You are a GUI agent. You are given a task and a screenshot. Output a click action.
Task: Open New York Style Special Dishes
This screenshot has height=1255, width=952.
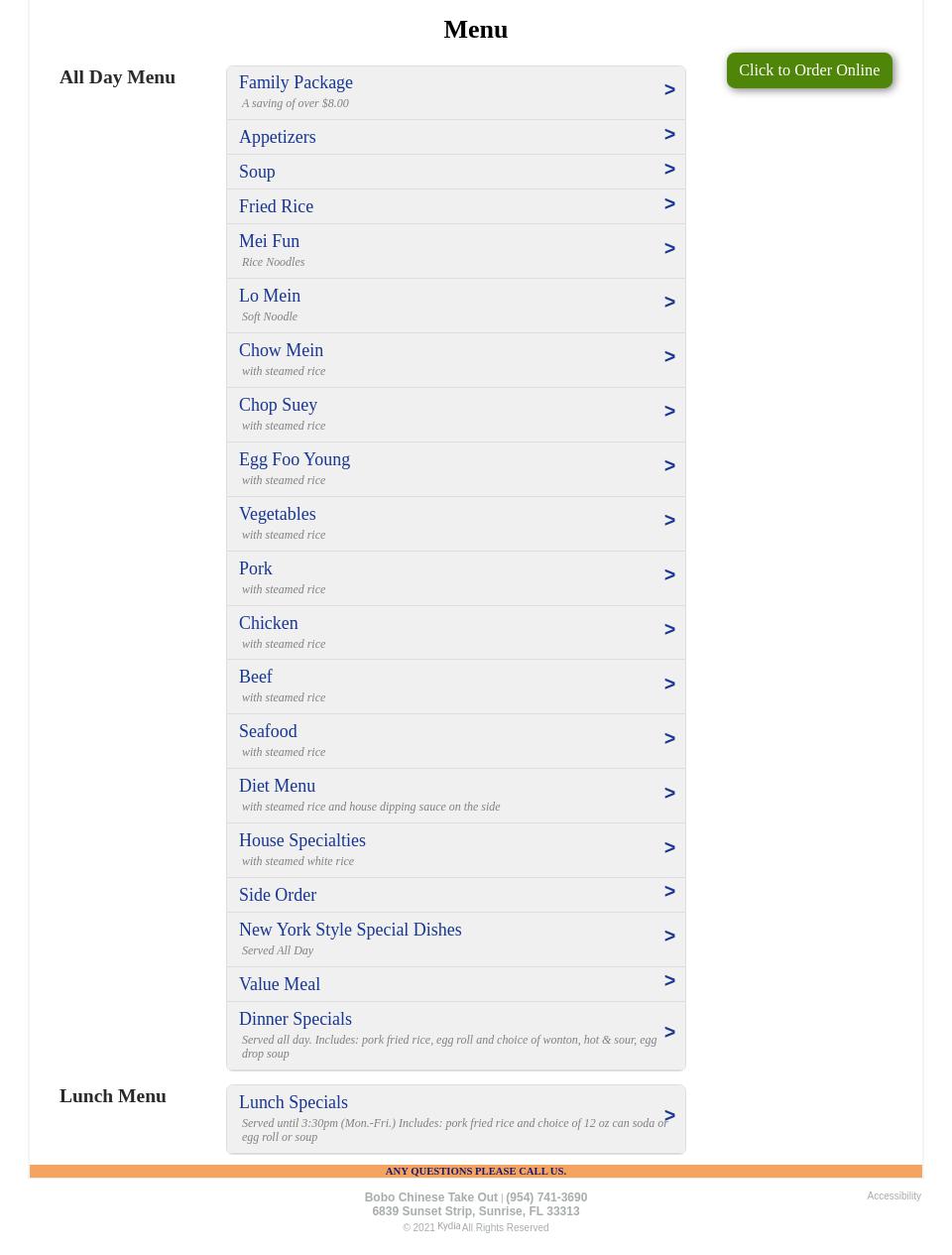(x=350, y=930)
